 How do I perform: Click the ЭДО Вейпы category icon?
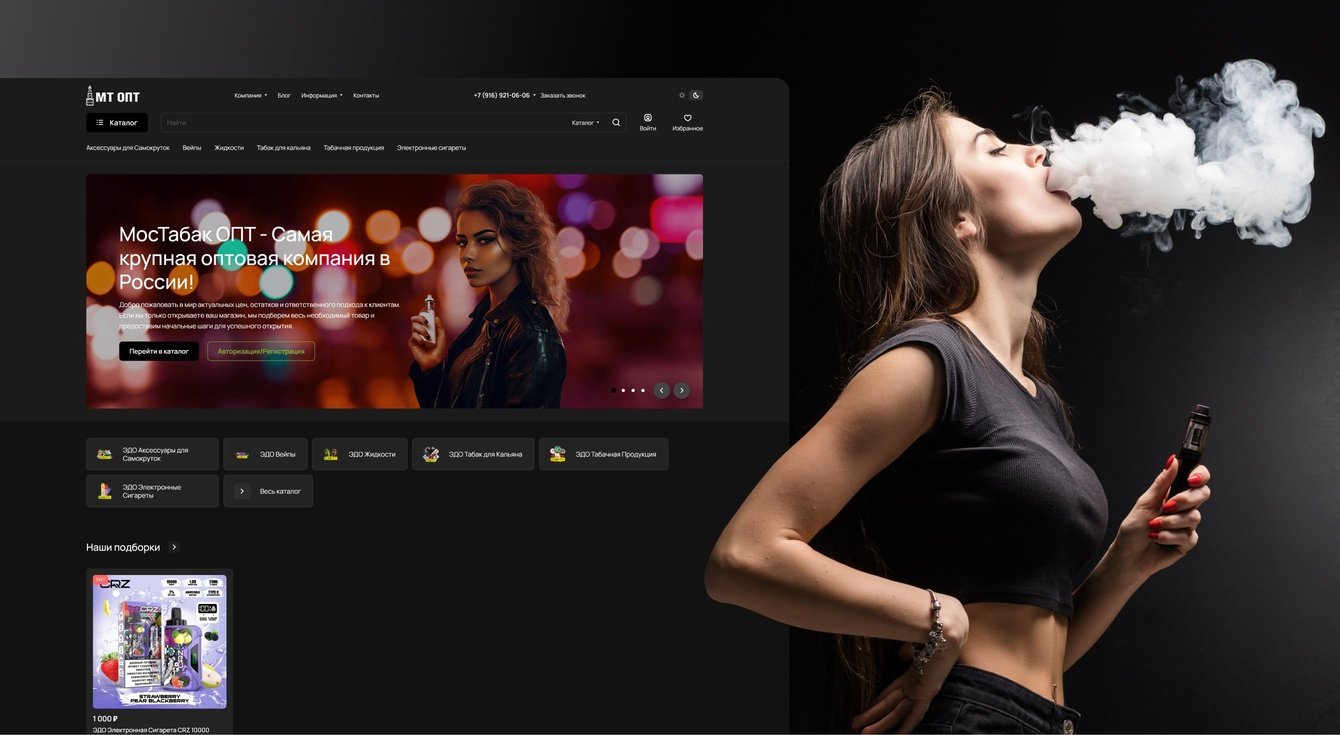241,454
